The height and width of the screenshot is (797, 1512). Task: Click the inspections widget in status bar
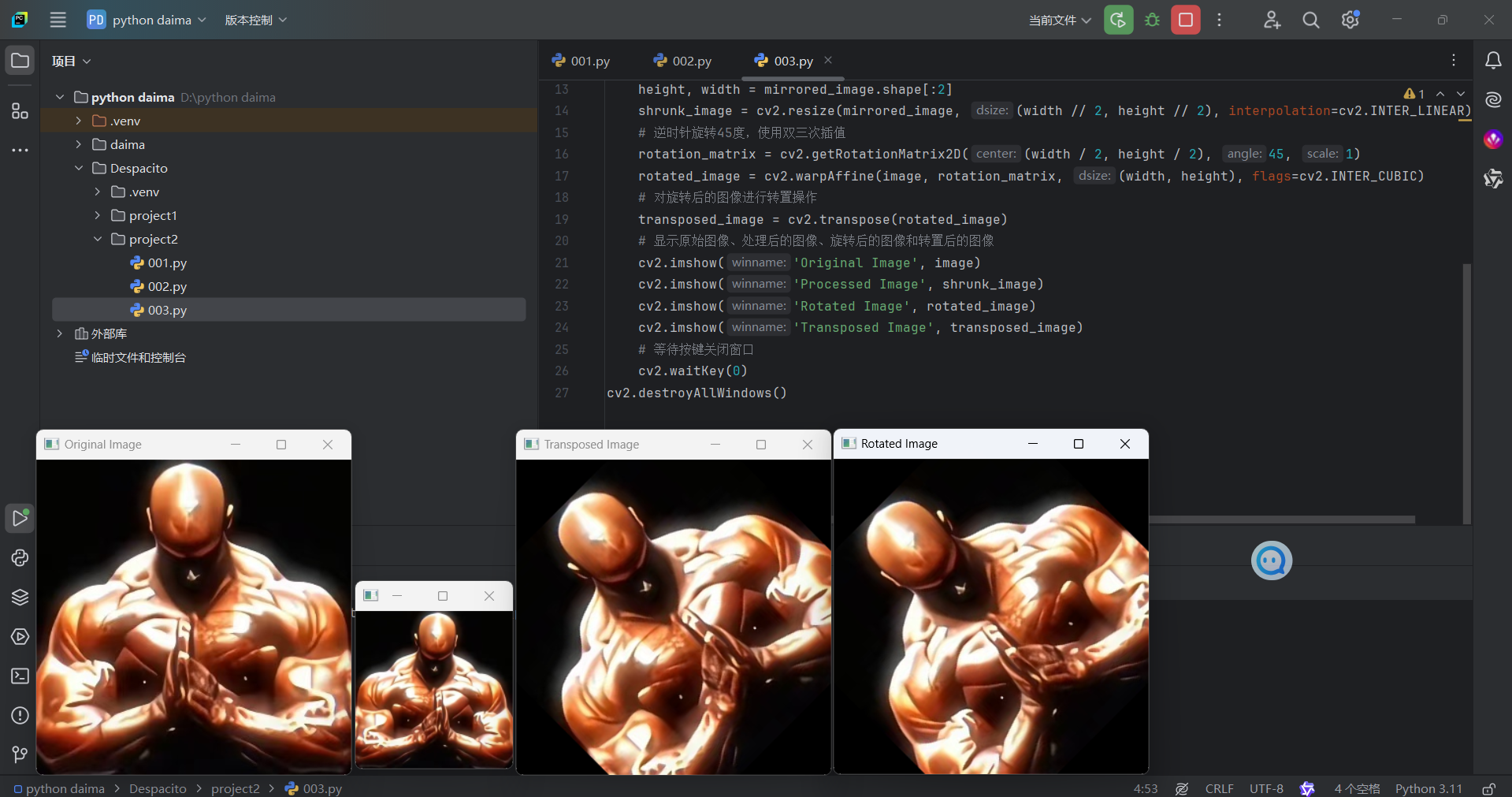(1182, 788)
